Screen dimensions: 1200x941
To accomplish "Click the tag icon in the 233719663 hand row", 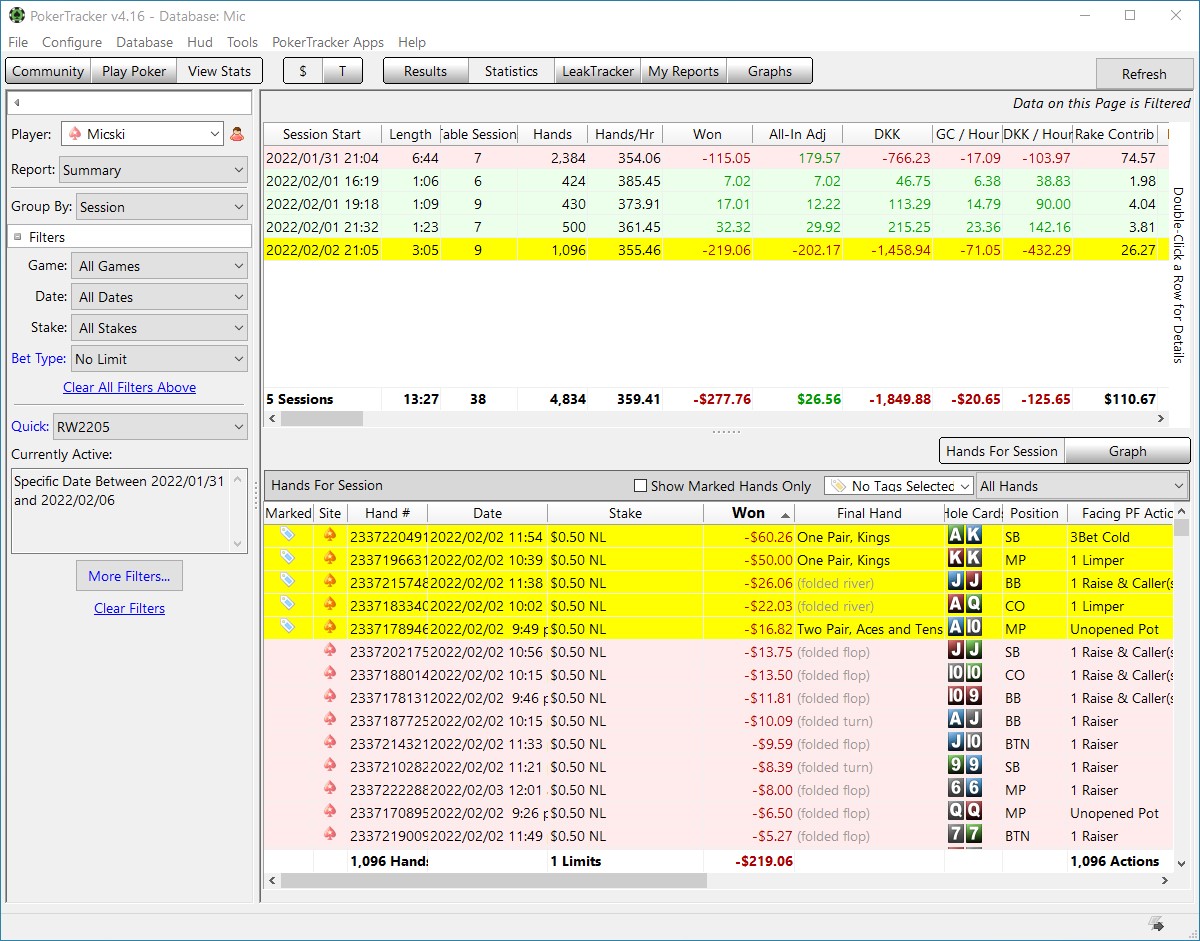I will coord(288,558).
